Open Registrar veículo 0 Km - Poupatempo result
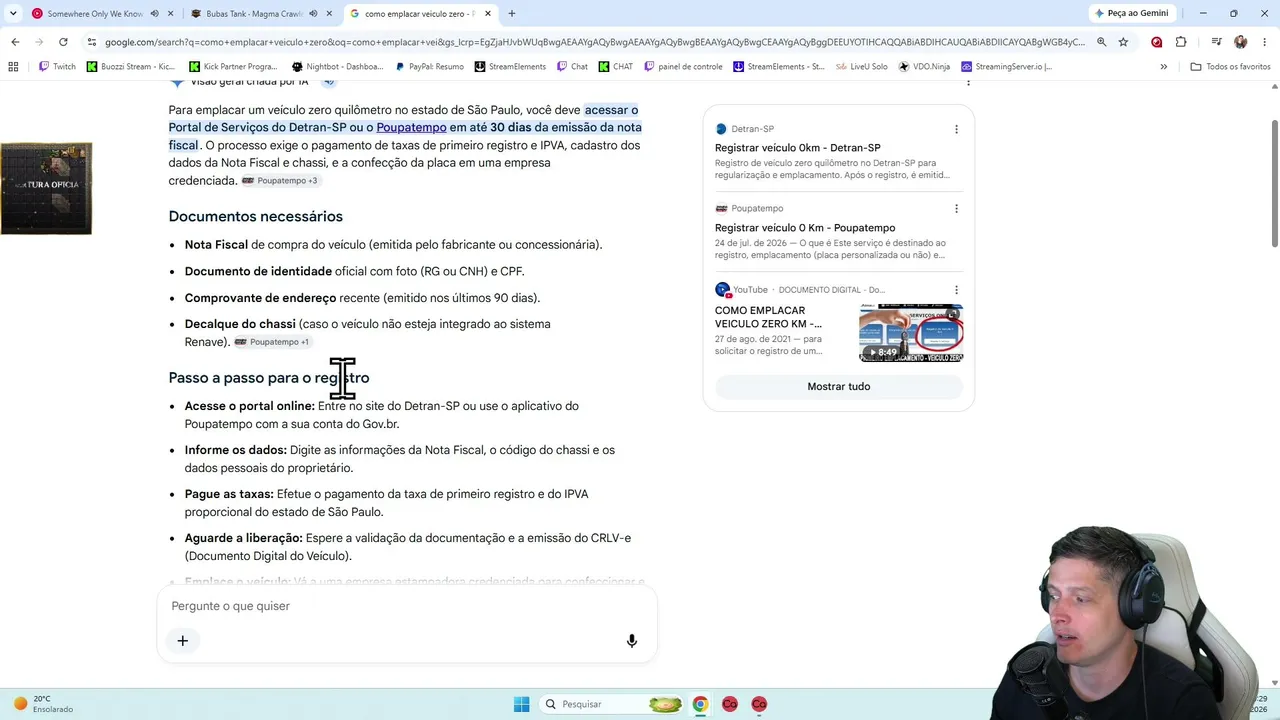Viewport: 1280px width, 720px height. pyautogui.click(x=805, y=228)
